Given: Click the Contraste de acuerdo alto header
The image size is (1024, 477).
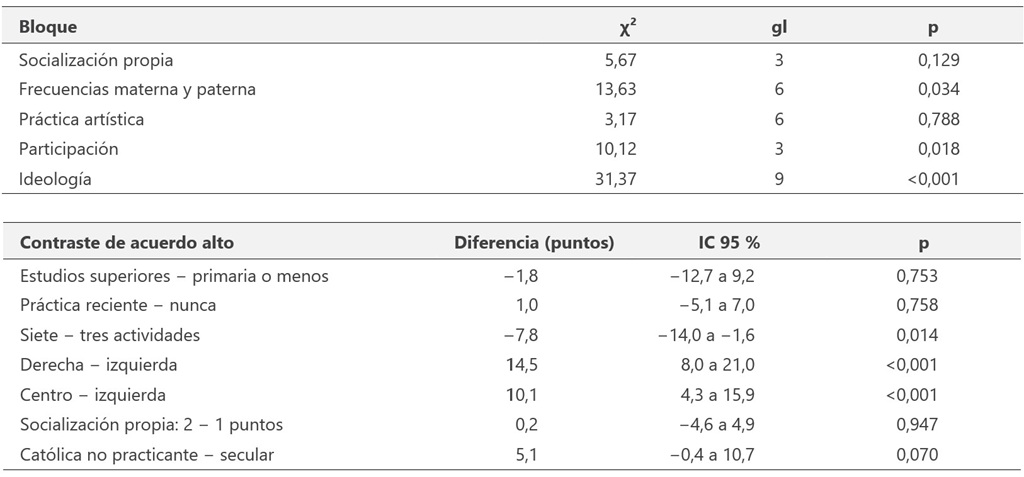Looking at the screenshot, I should (x=127, y=243).
